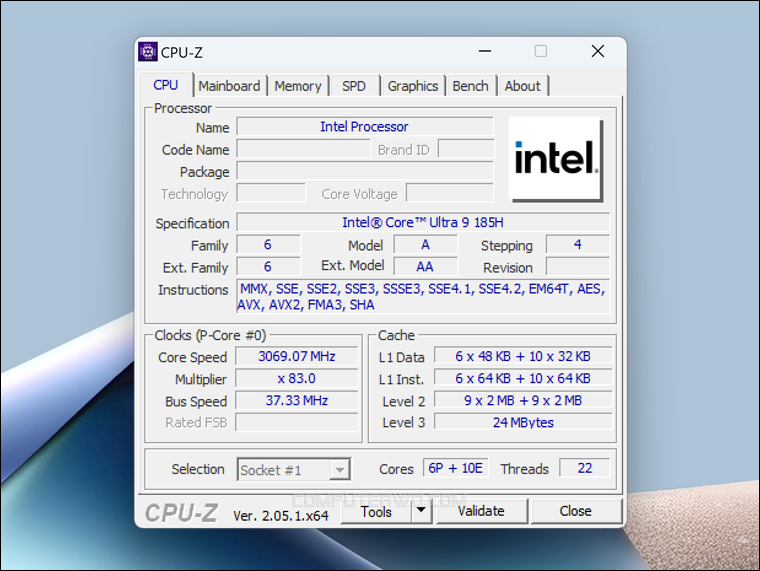Click the Ext. Family value '6'
Screen dimensions: 760x571
pyautogui.click(x=268, y=267)
